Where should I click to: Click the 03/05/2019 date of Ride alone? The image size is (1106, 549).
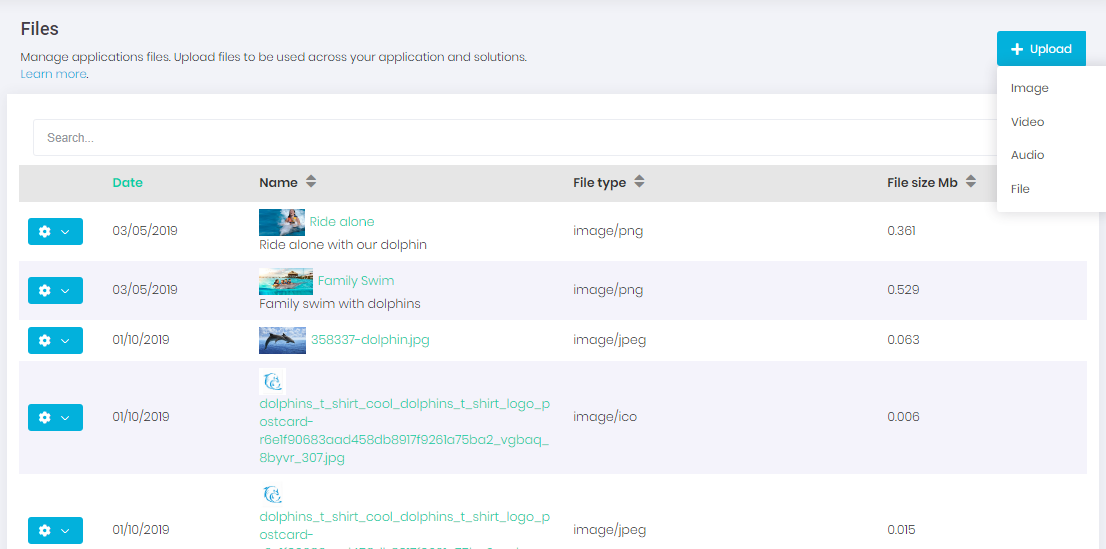(x=145, y=230)
